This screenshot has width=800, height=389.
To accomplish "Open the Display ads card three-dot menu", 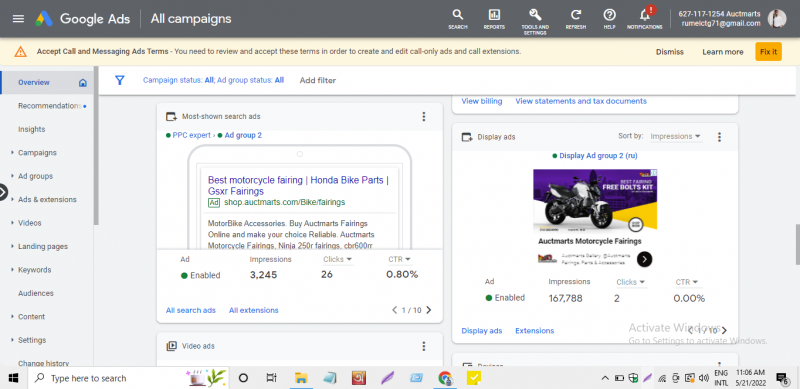I will point(719,137).
